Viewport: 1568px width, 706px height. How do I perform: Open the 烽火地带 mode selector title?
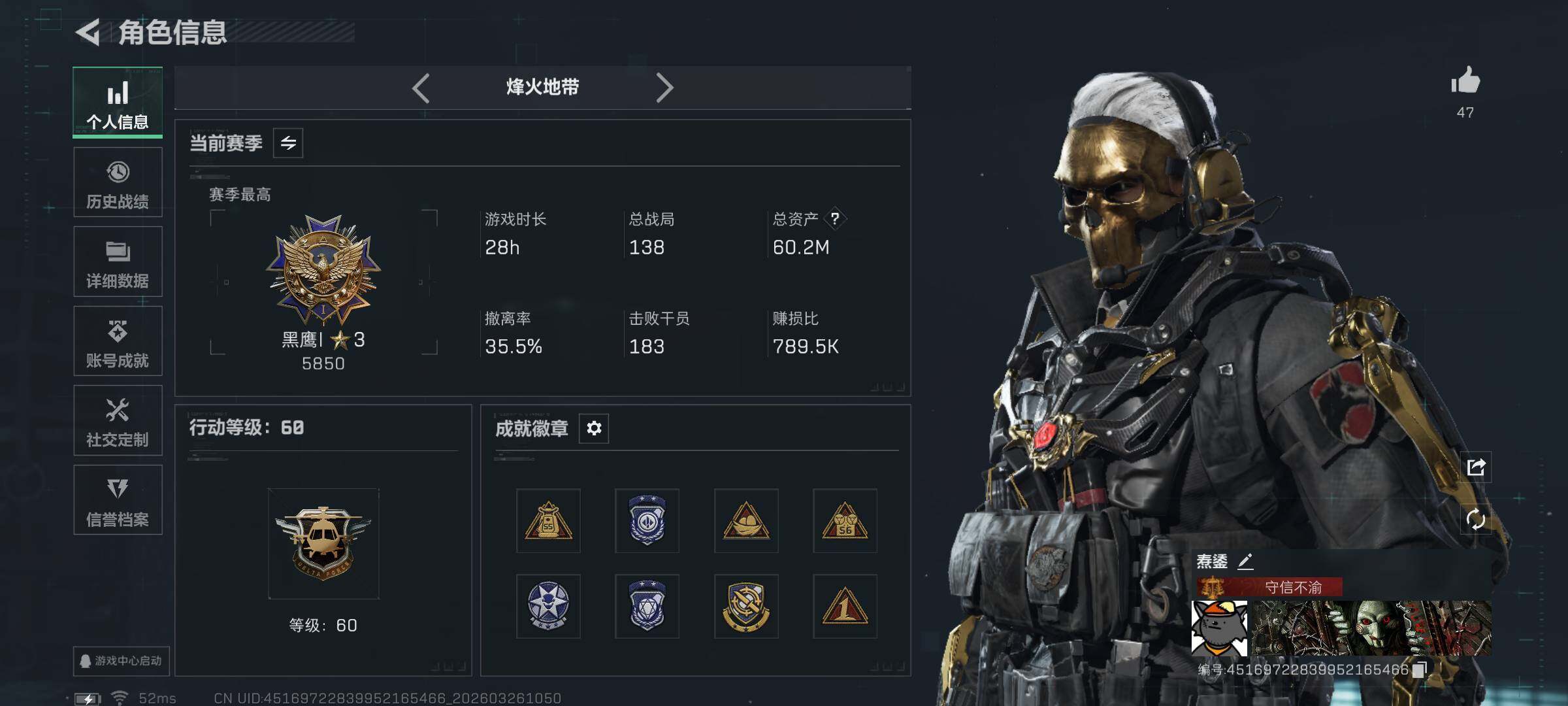(x=542, y=87)
